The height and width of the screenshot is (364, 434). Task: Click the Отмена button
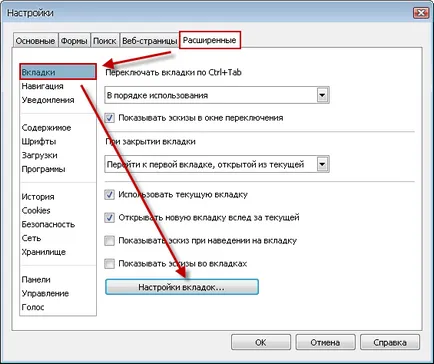325,342
